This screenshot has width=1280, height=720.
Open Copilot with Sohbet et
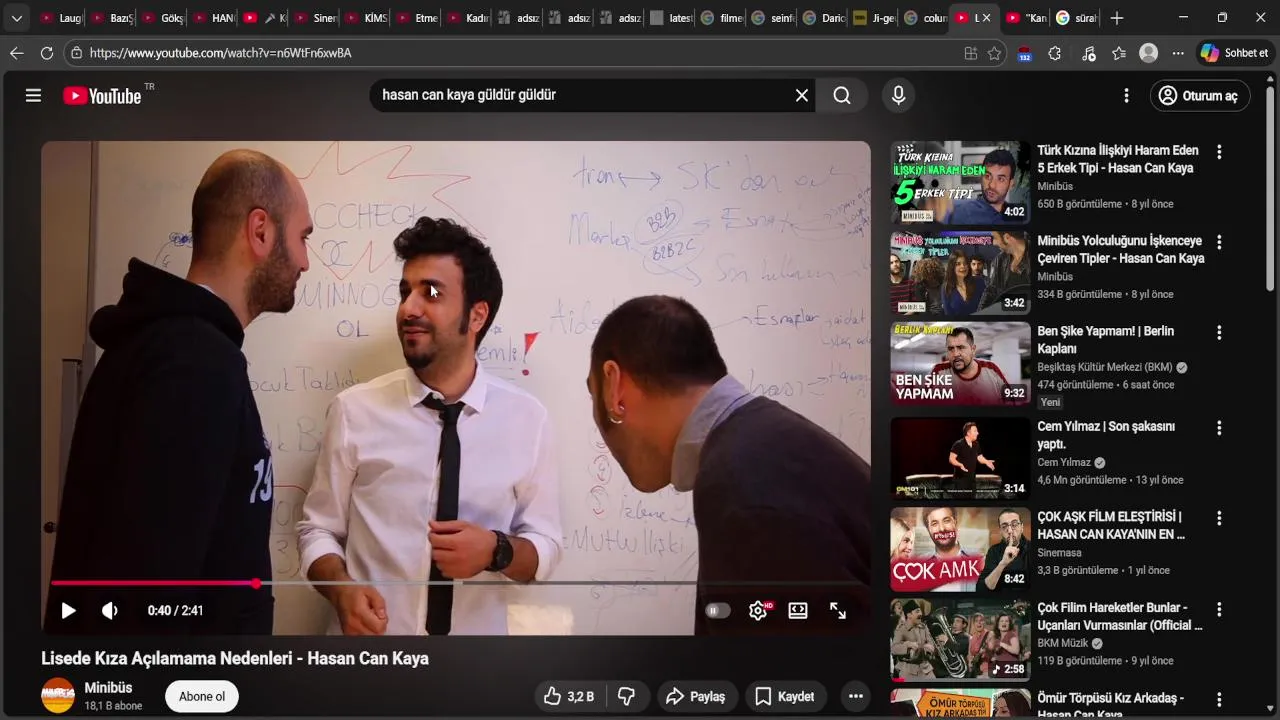[x=1235, y=53]
